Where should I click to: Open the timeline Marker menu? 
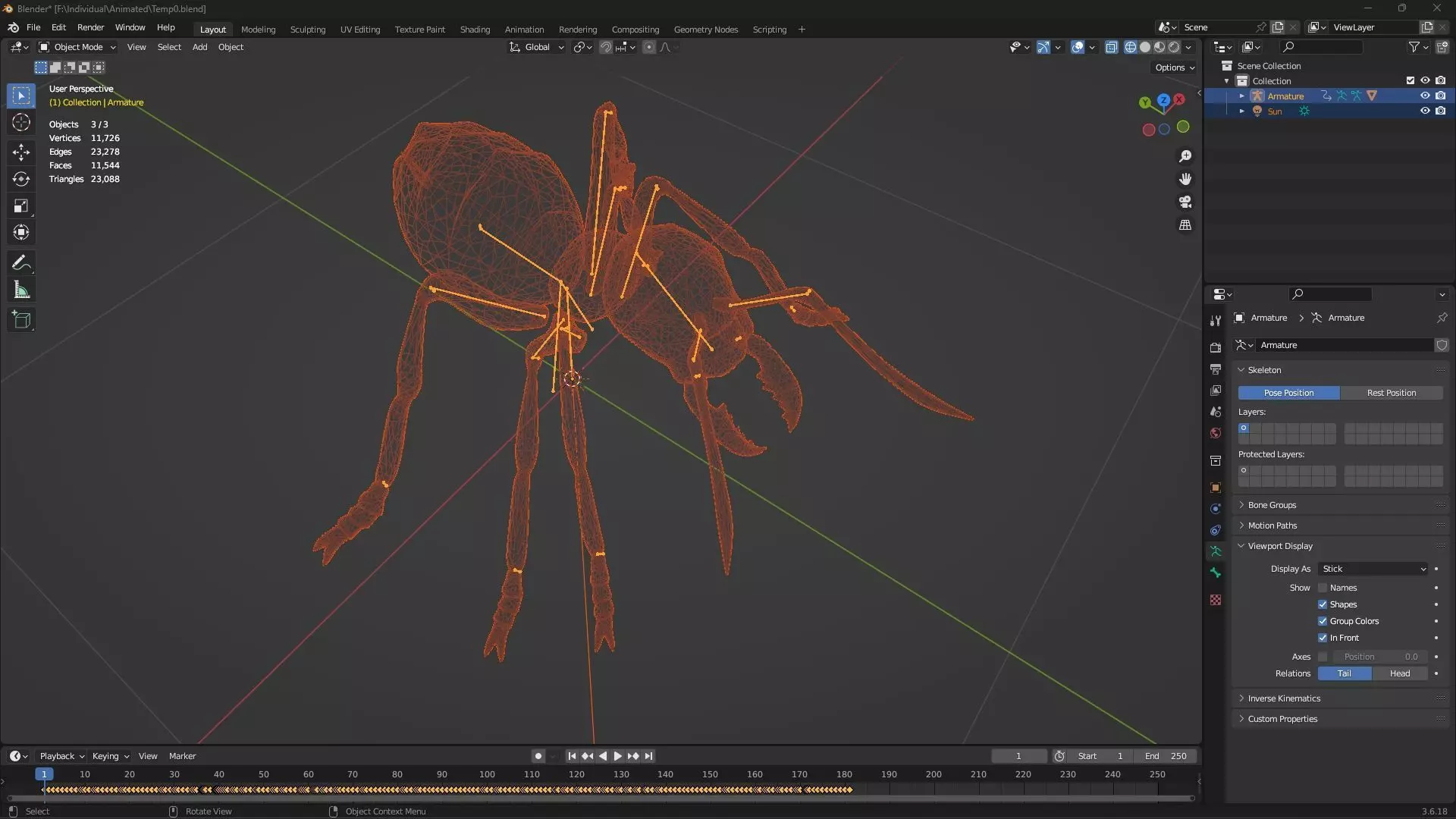[182, 756]
